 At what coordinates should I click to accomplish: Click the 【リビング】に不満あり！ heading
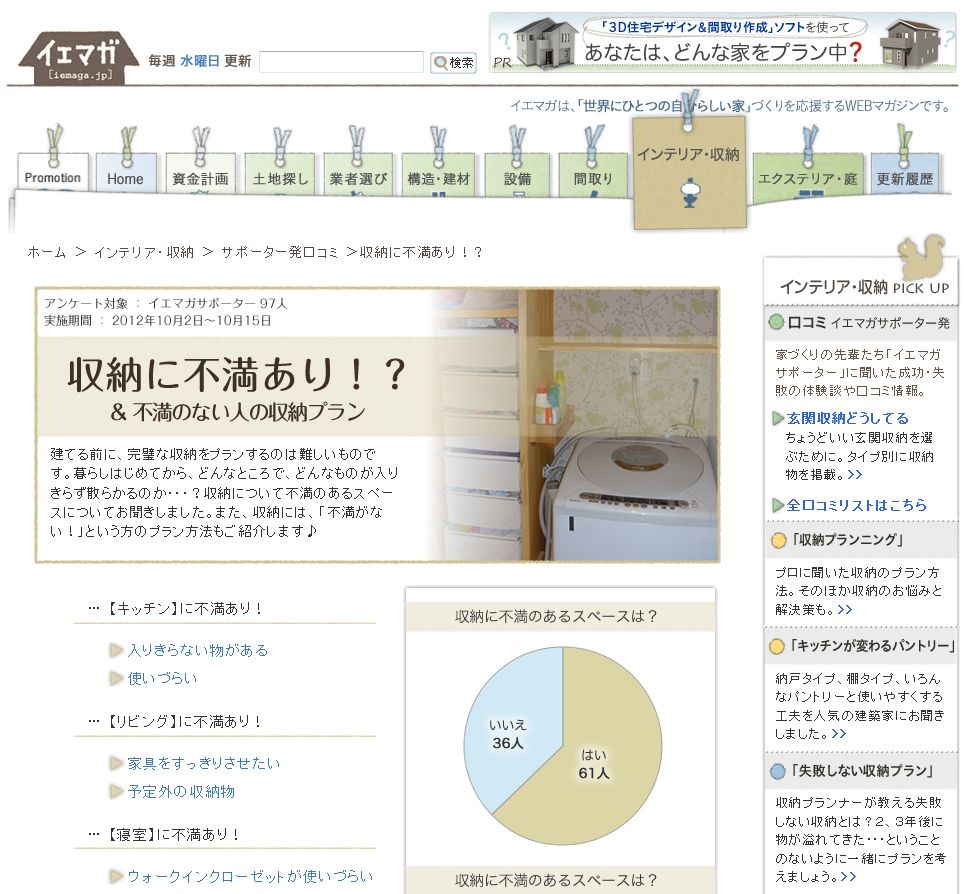coord(184,721)
